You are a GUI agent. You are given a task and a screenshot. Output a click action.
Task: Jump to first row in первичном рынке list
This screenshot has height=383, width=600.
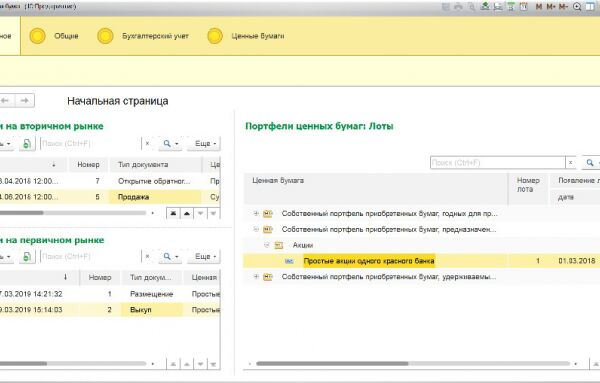pyautogui.click(x=173, y=364)
